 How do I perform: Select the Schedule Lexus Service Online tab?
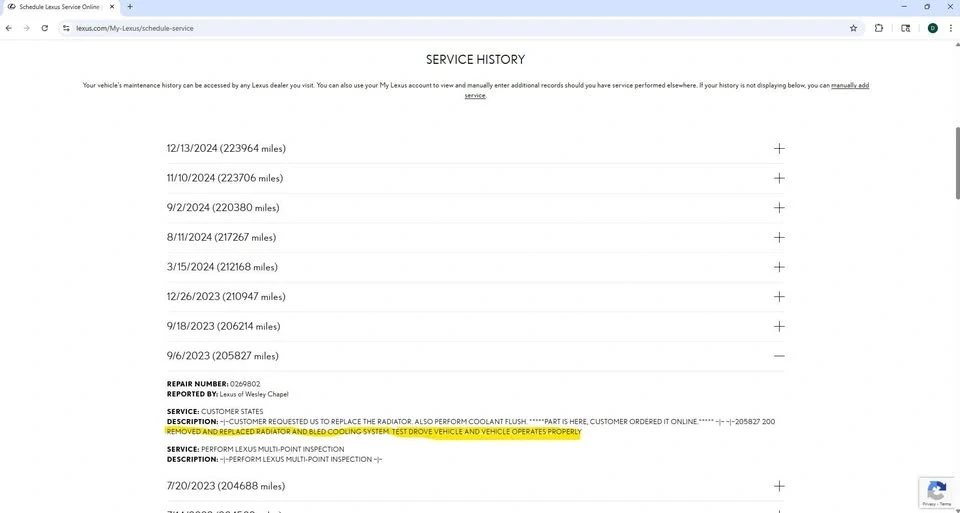click(x=60, y=7)
